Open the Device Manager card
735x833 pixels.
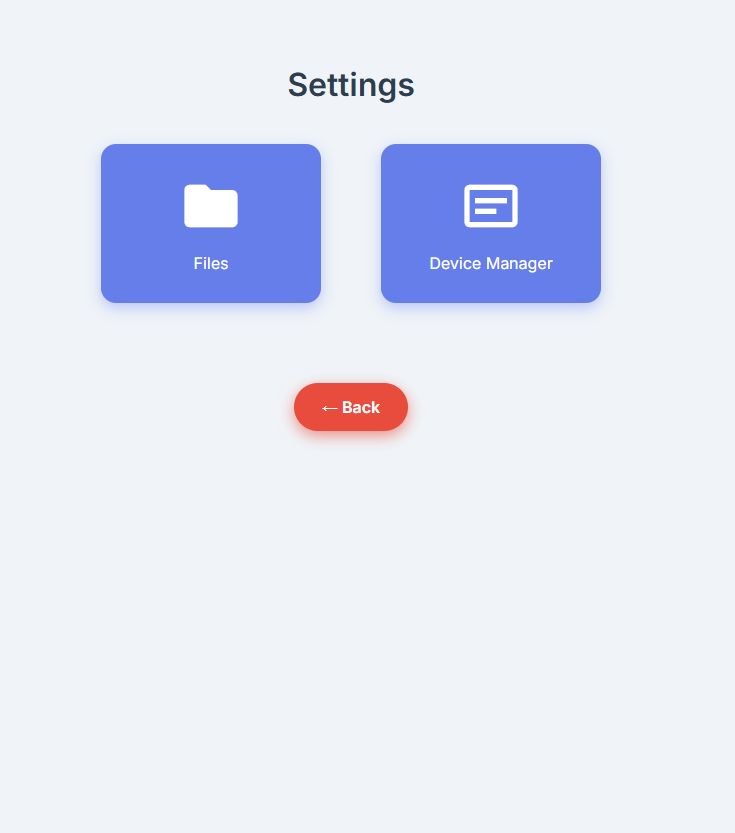[x=491, y=223]
